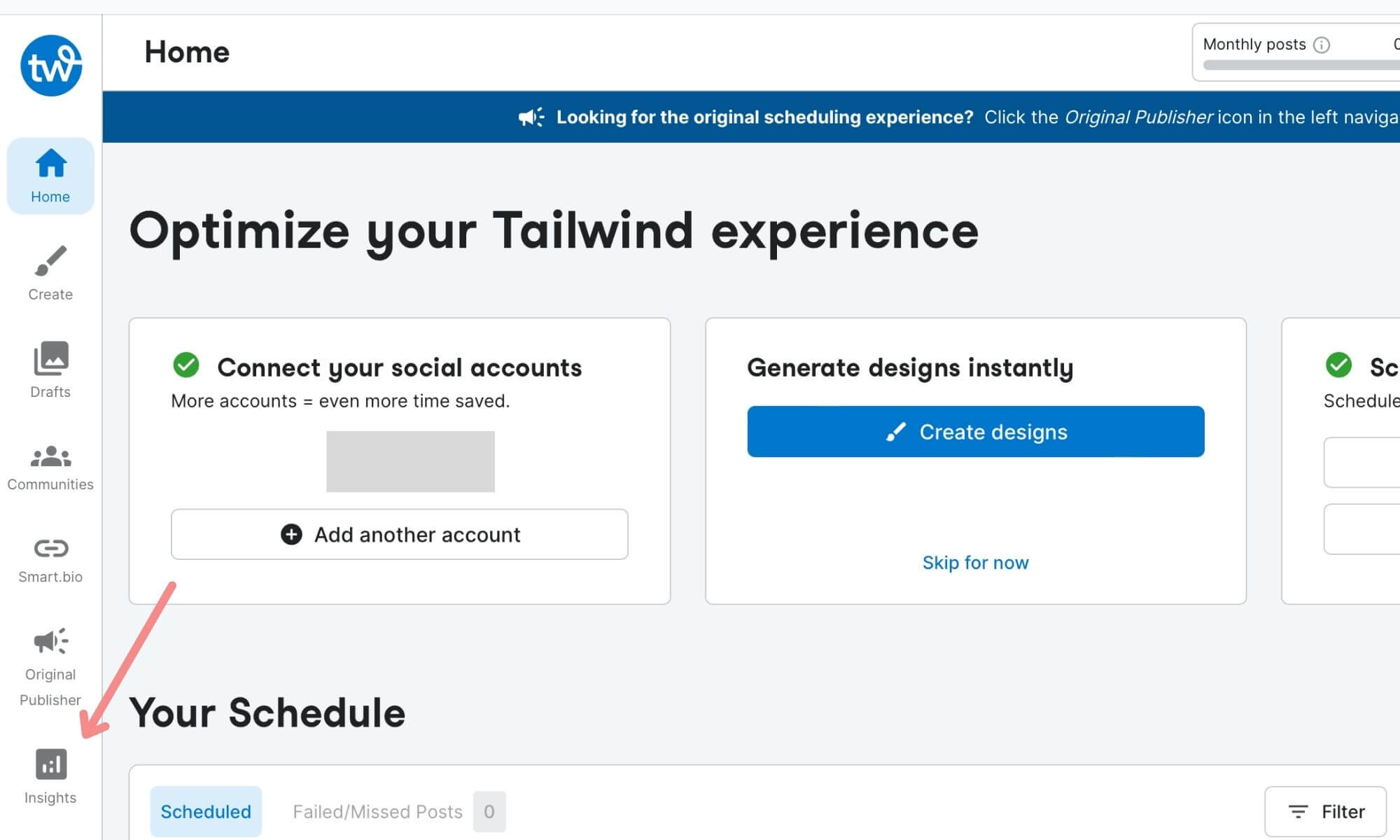Click Skip for now

[975, 562]
